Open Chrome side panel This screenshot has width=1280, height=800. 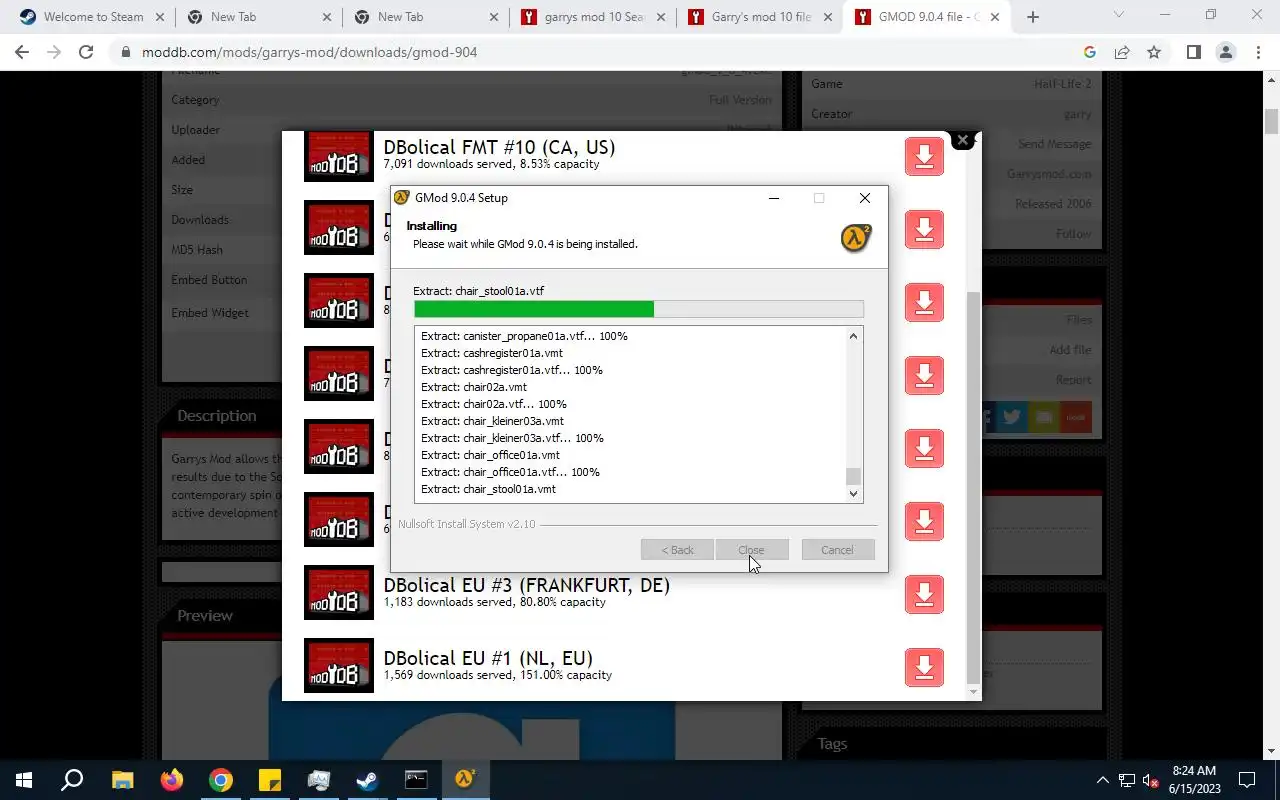(x=1193, y=52)
